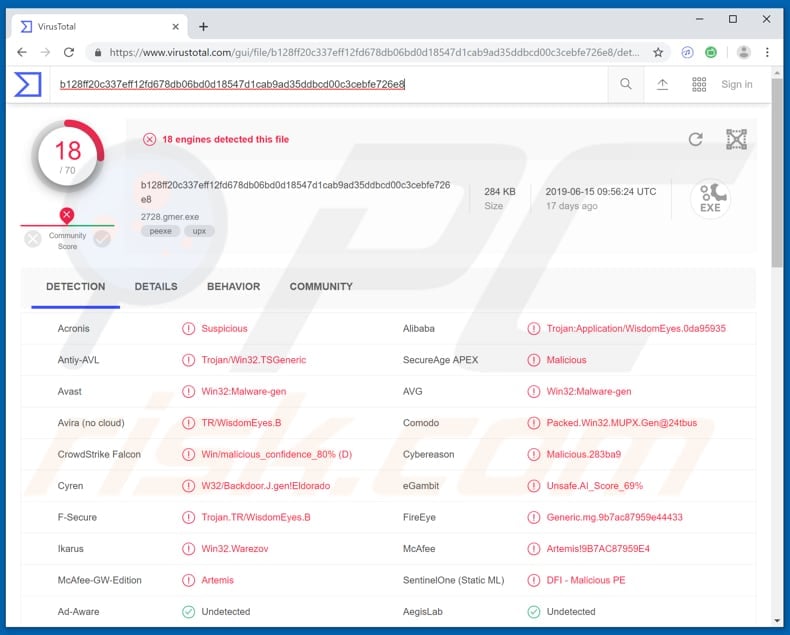Click Trojan/Win32.TSGeneric detection text
This screenshot has height=635, width=790.
tap(254, 360)
